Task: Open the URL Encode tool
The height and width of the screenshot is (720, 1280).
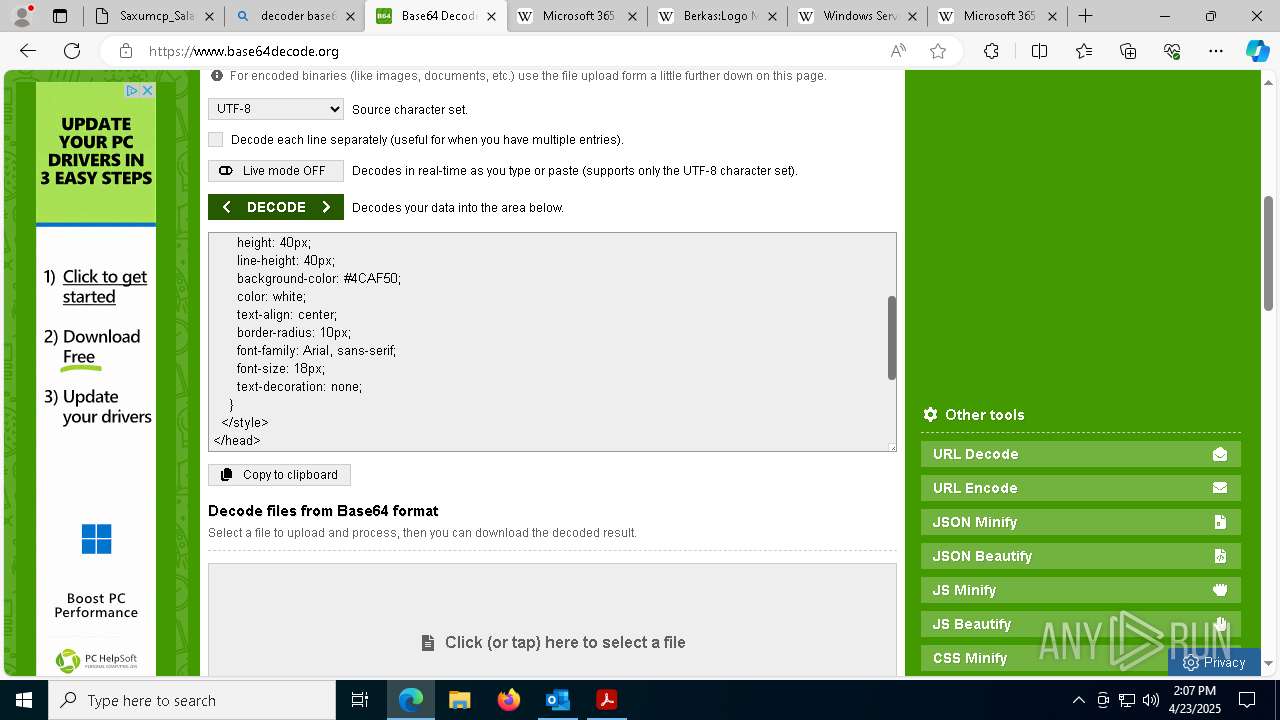Action: point(1081,488)
